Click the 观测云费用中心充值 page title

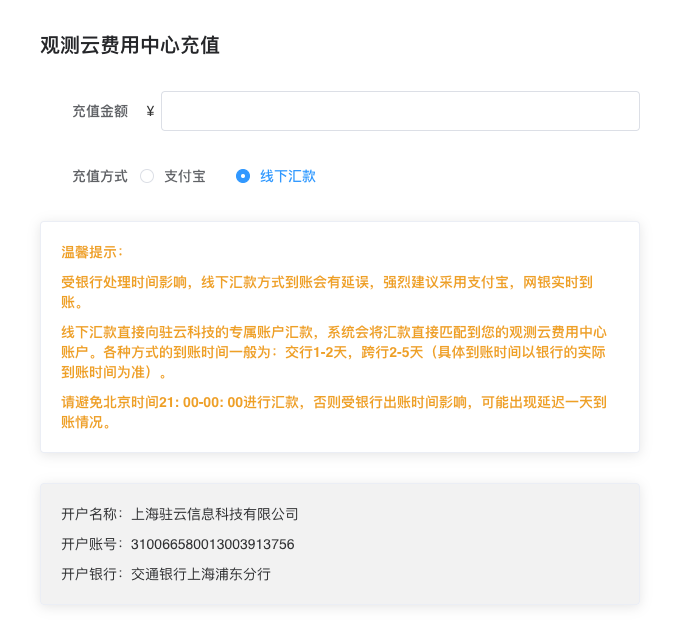(130, 45)
